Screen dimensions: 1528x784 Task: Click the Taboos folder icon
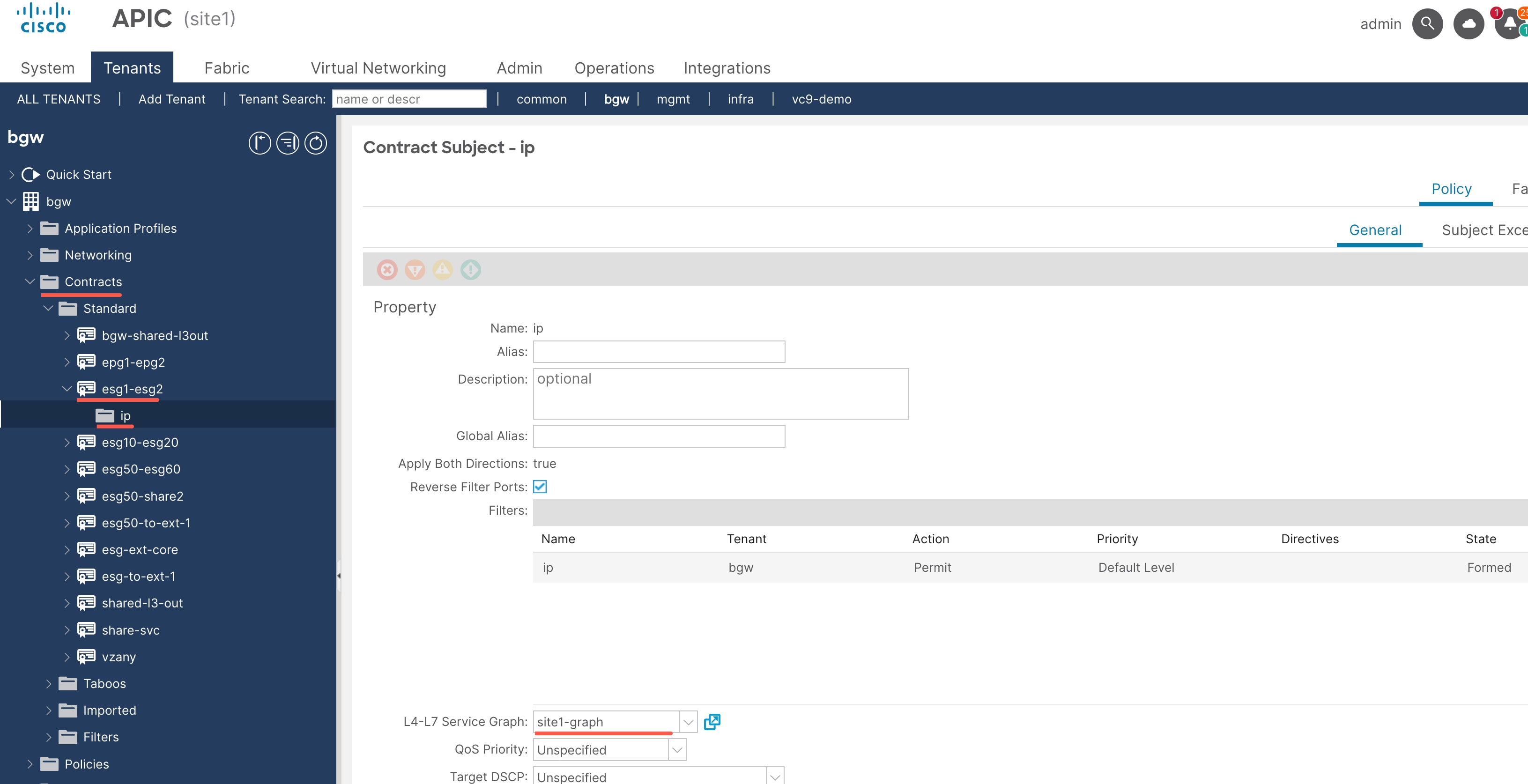67,683
